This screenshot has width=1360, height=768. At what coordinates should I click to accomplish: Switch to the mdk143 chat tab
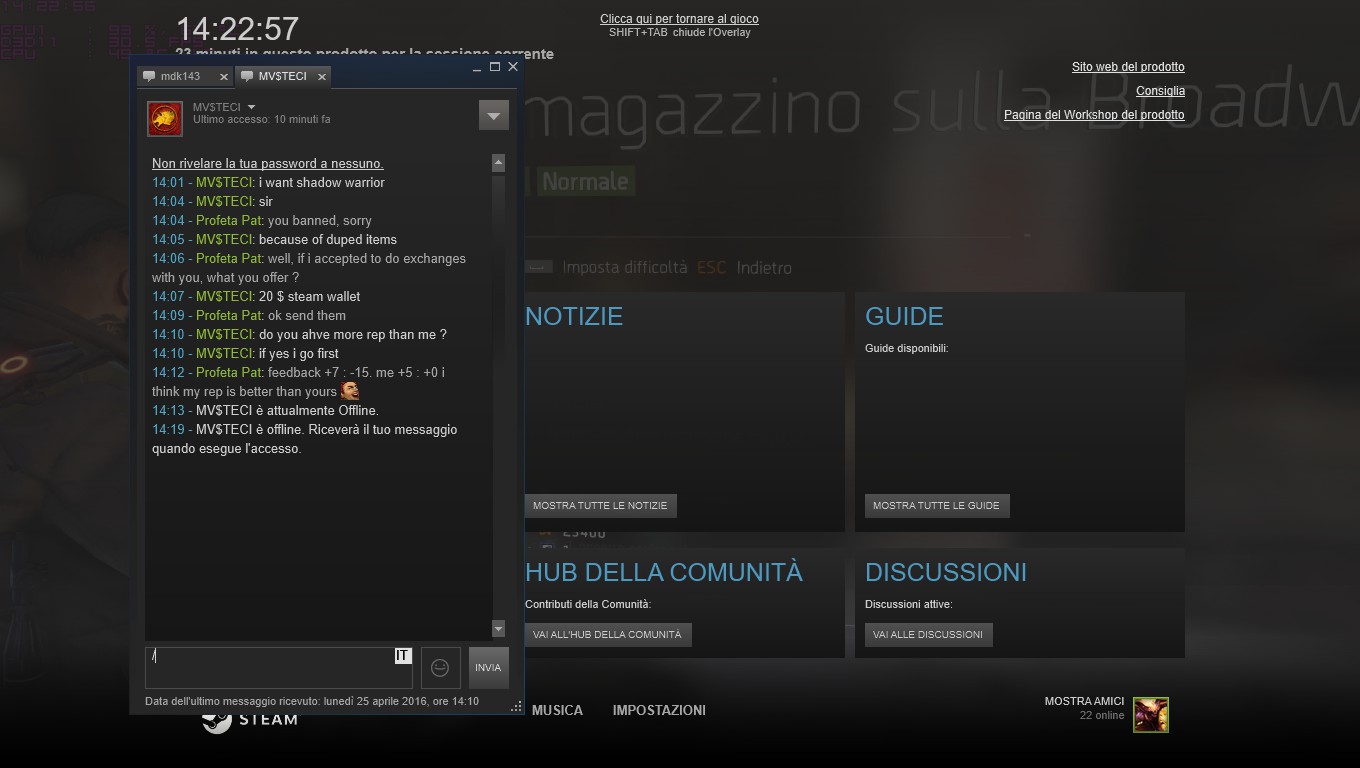point(180,76)
